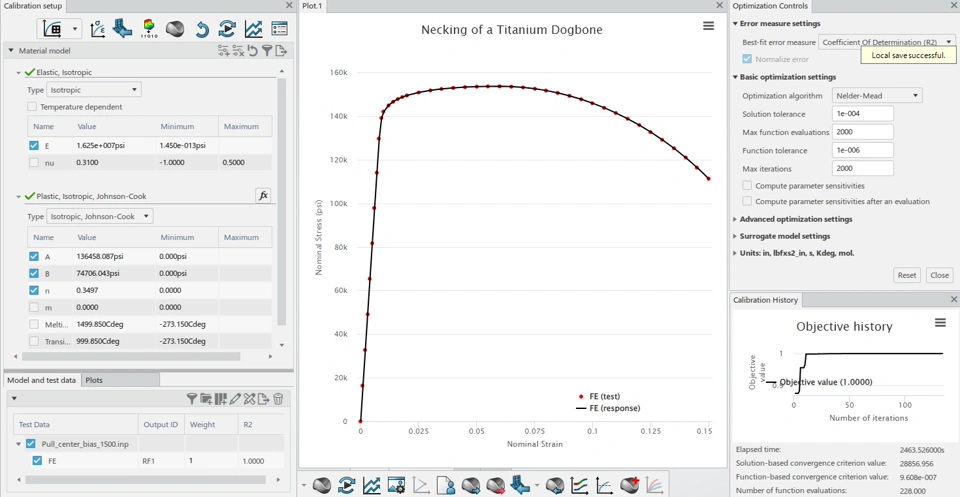Viewport: 960px width, 497px height.
Task: Uncheck the A parameter checkbox
Action: click(x=34, y=256)
